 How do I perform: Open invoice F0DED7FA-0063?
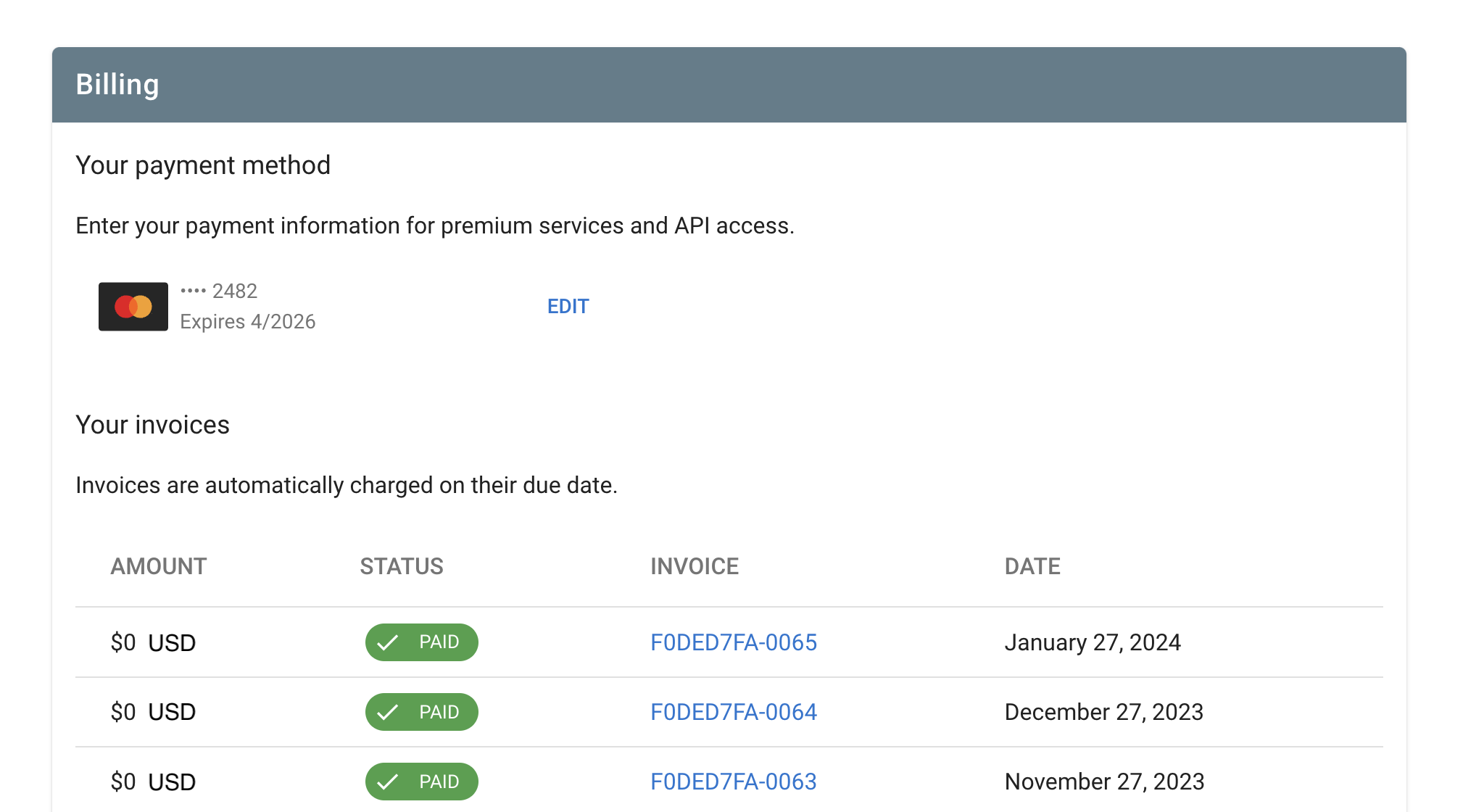[x=733, y=782]
